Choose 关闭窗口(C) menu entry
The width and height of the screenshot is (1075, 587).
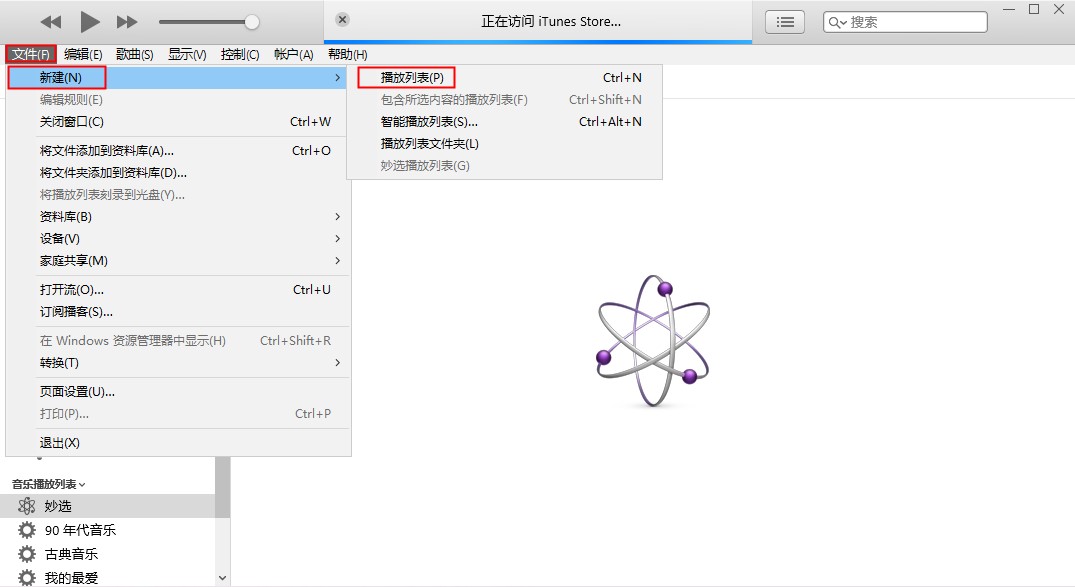(x=178, y=121)
